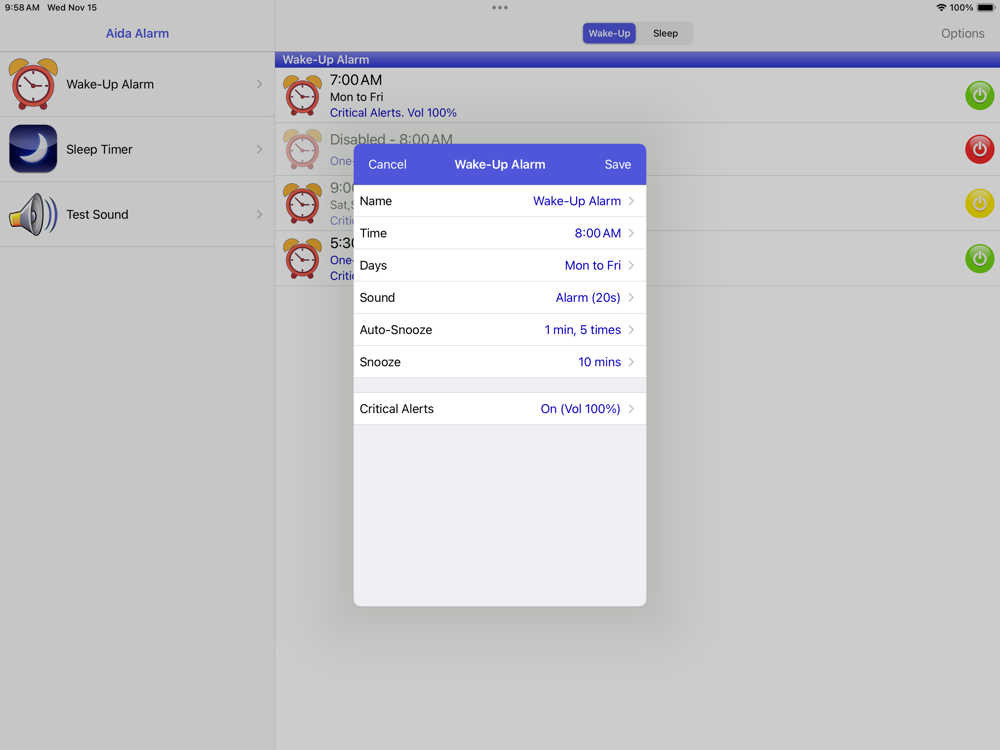
Task: Check the Wi-Fi status icon
Action: click(x=941, y=8)
